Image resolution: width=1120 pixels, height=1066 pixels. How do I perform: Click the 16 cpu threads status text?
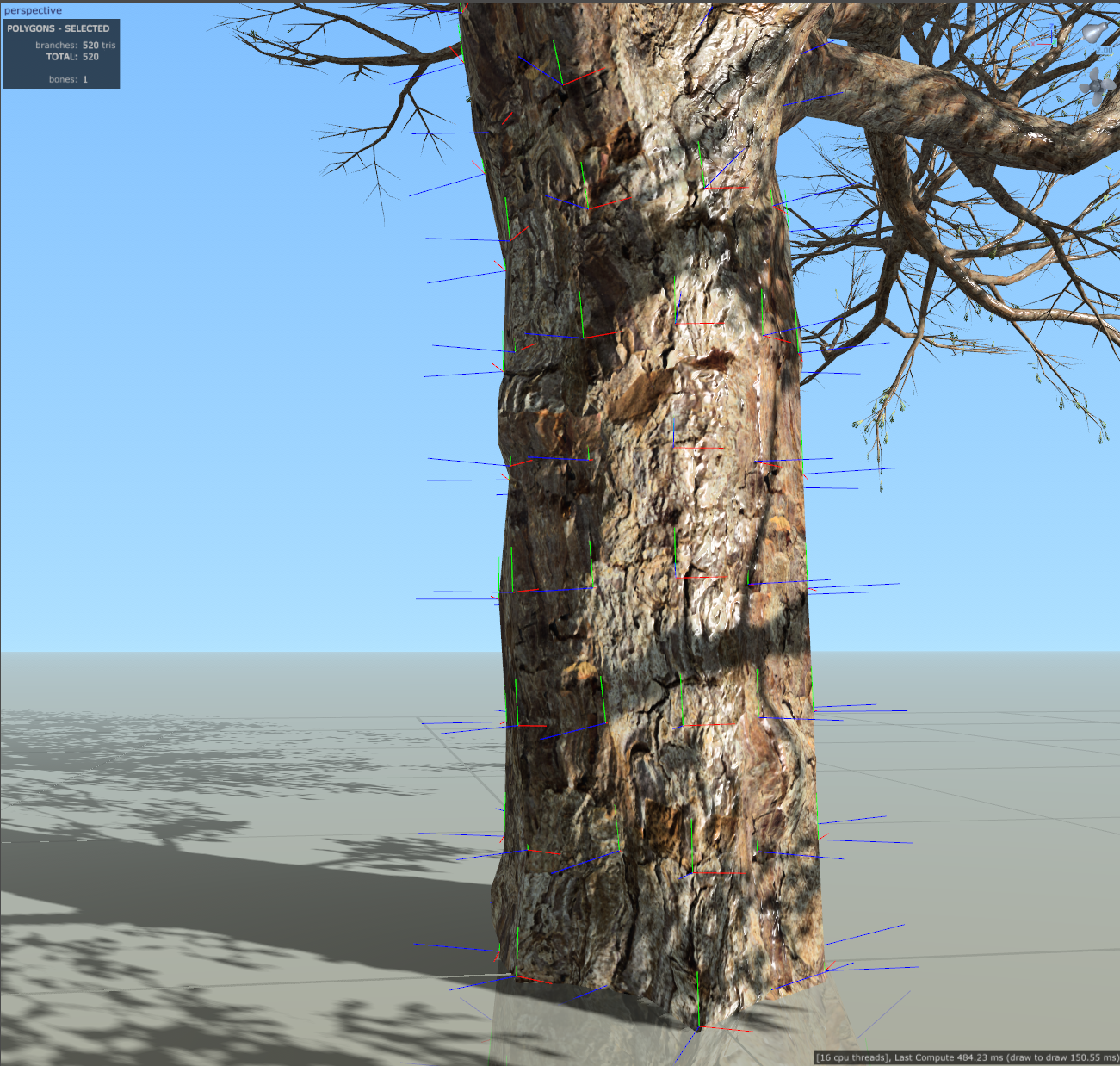tap(852, 1057)
